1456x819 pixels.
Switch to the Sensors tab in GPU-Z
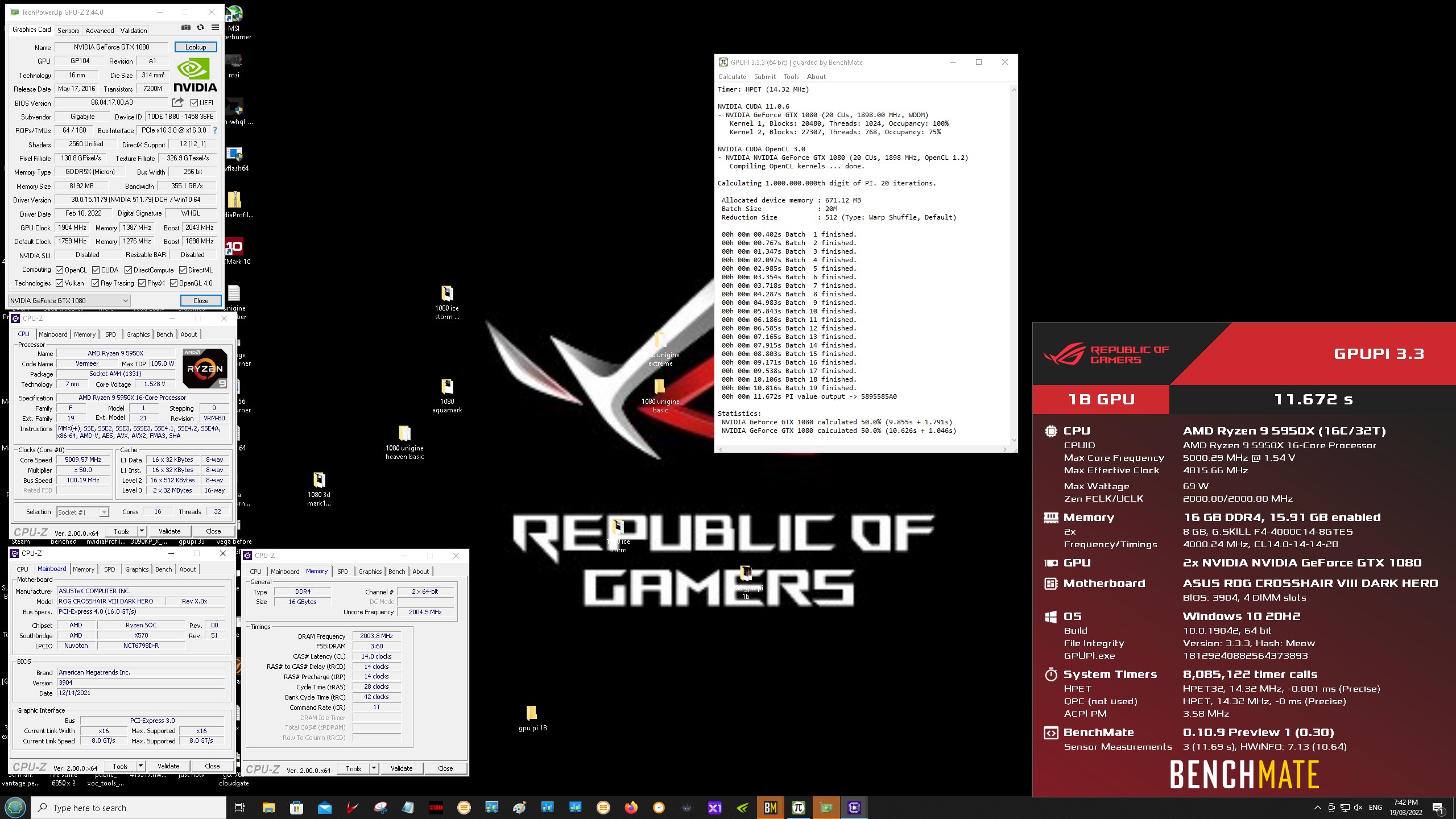click(68, 30)
